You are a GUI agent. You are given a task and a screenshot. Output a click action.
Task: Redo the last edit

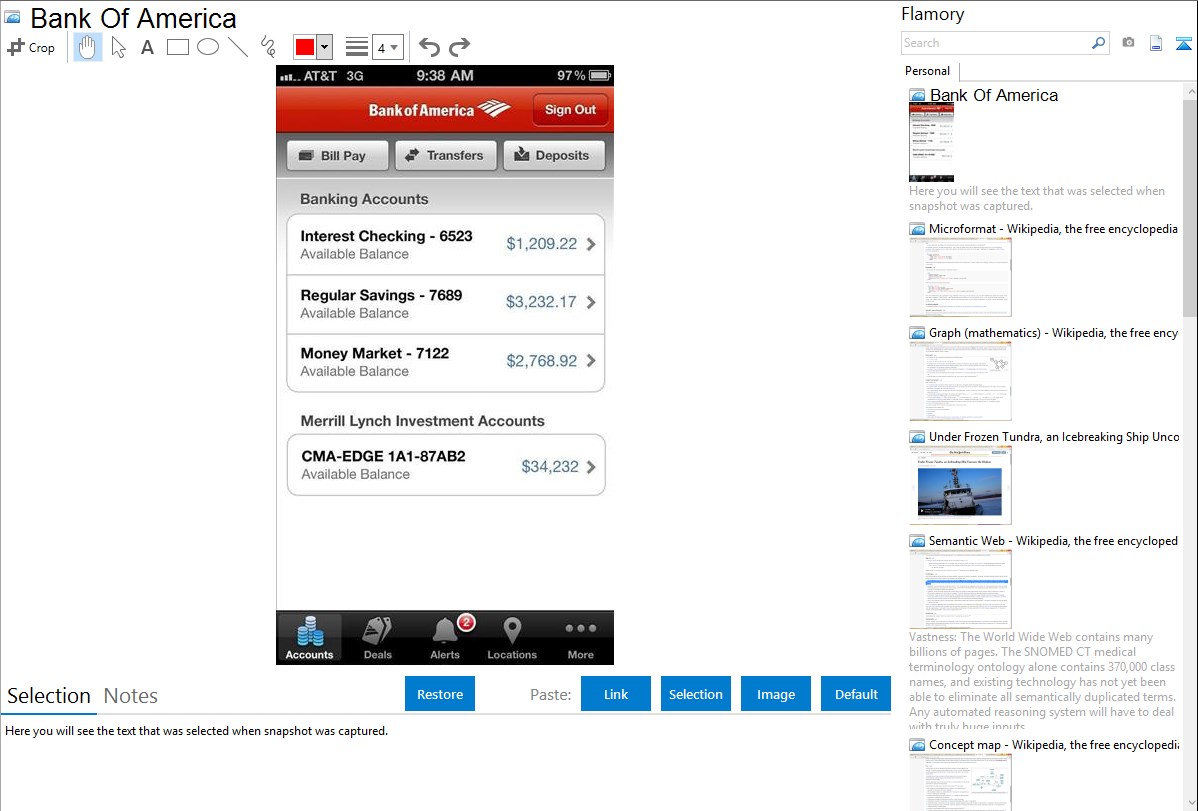(459, 47)
